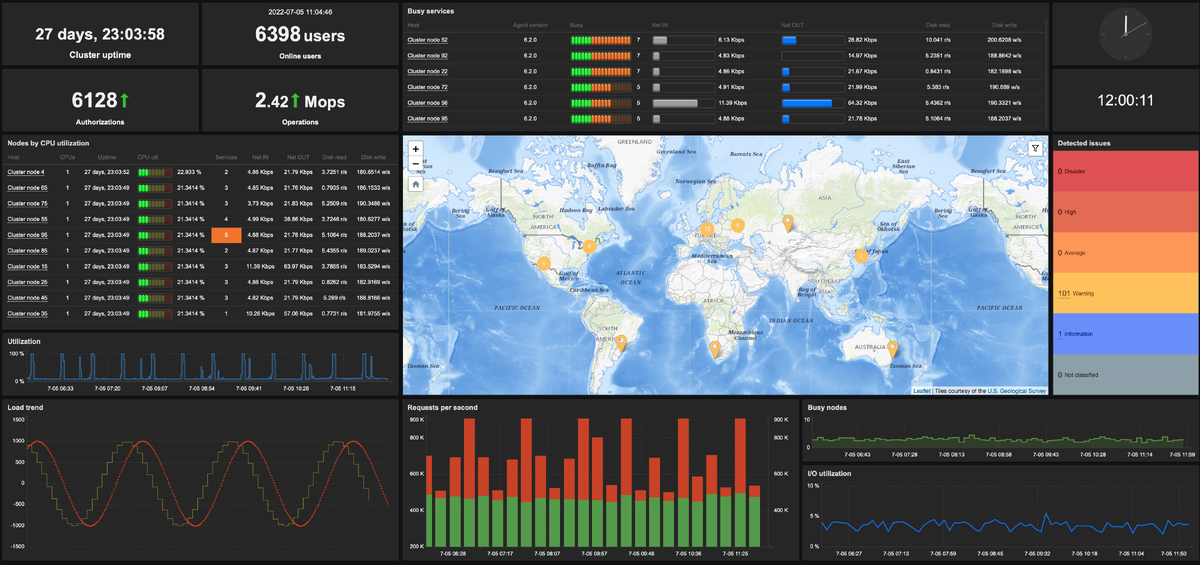Open Cluster node 85 host link
Screen dimensions: 1200x565
click(27, 250)
